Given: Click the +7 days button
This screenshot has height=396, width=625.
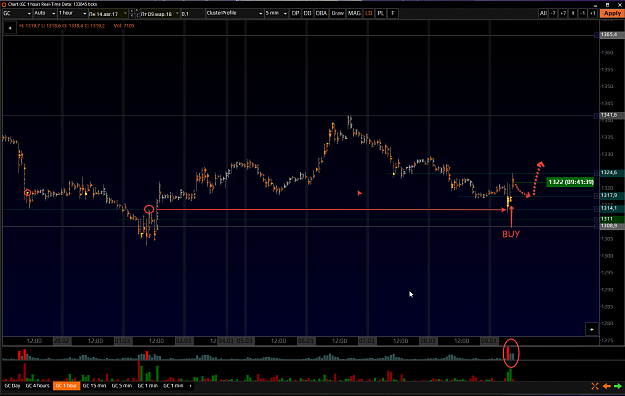Looking at the screenshot, I should tap(563, 13).
